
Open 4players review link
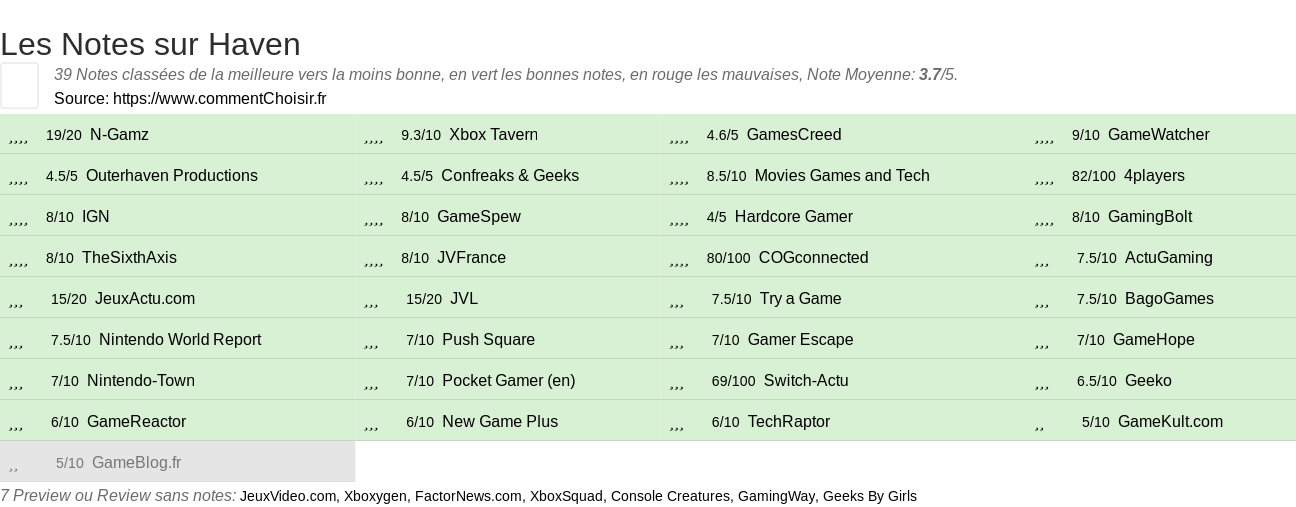(1154, 176)
